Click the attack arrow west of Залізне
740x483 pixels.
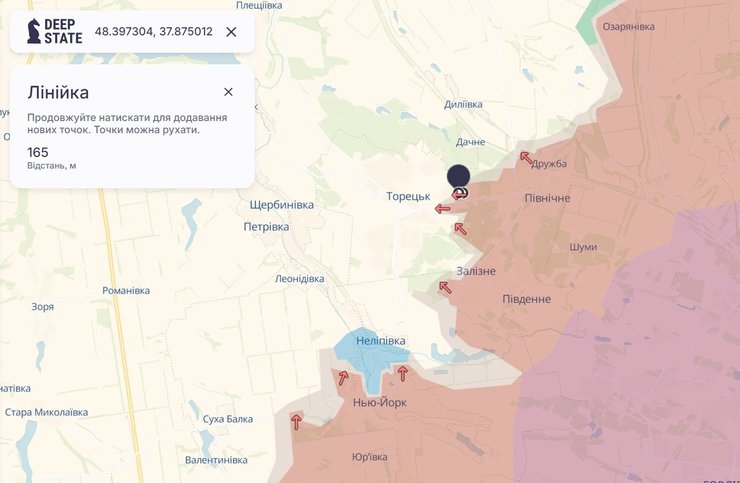tap(445, 287)
